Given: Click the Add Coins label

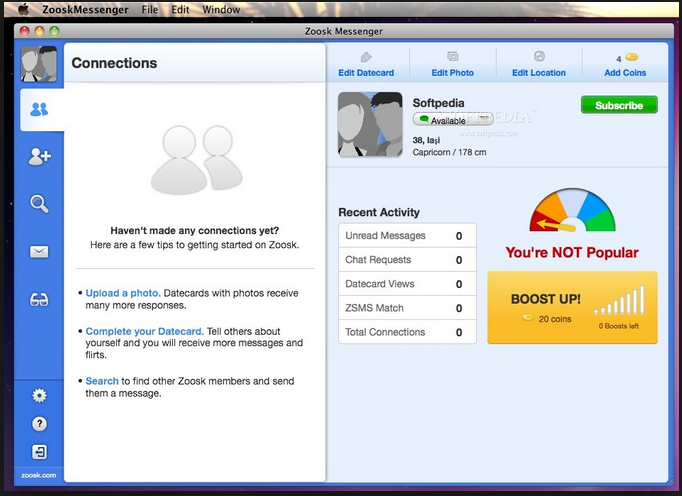Looking at the screenshot, I should point(625,73).
